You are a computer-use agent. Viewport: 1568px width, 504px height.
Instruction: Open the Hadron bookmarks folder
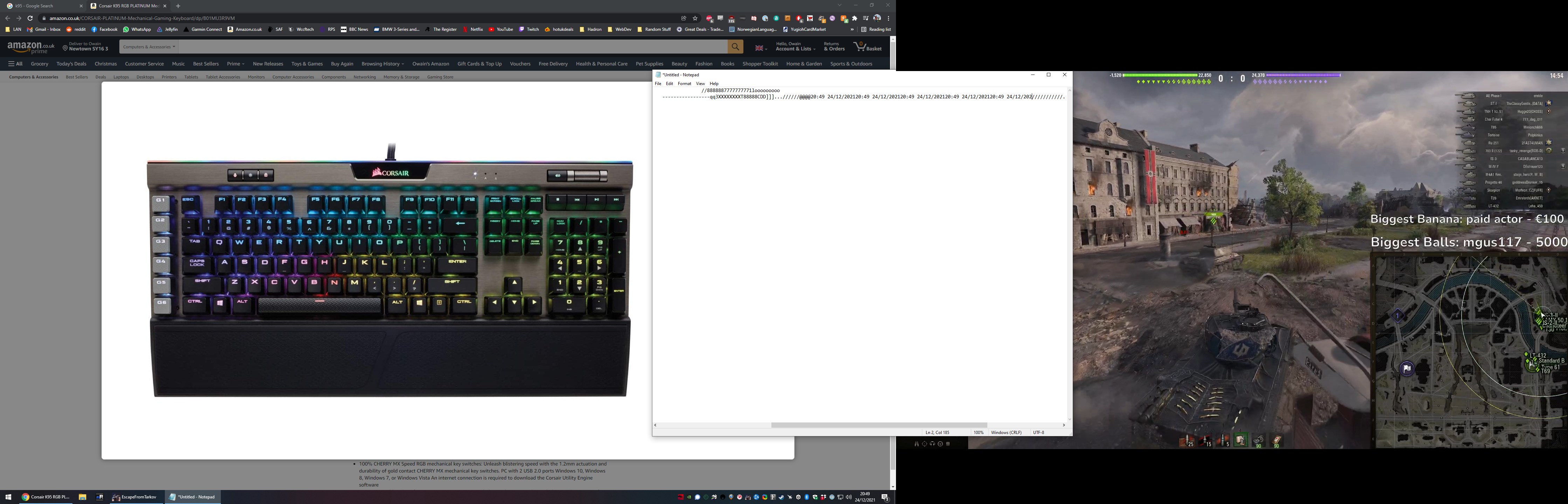coord(590,29)
